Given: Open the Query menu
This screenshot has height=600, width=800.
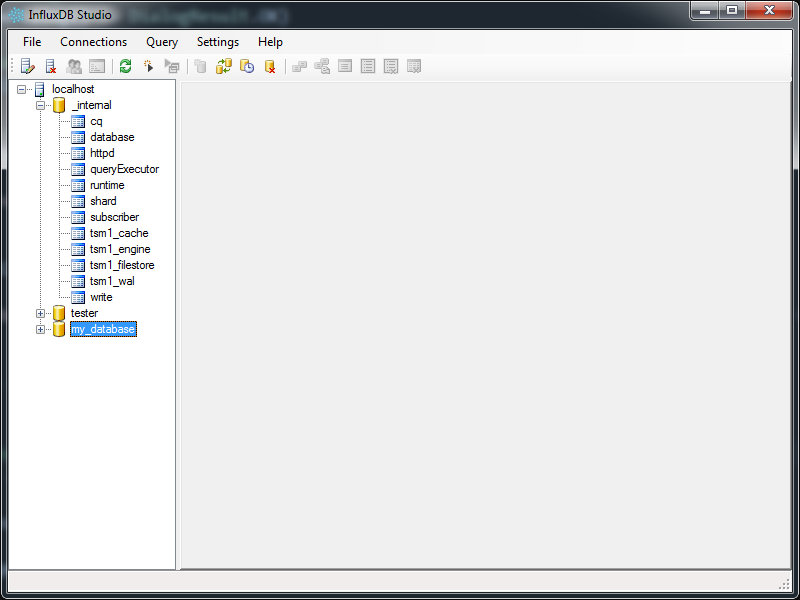Looking at the screenshot, I should click(x=162, y=42).
